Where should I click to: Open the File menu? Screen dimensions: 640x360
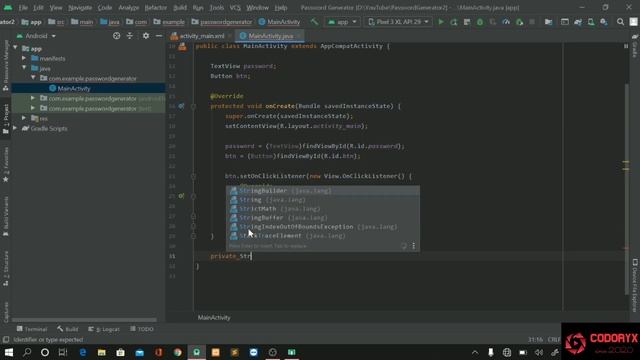point(23,8)
